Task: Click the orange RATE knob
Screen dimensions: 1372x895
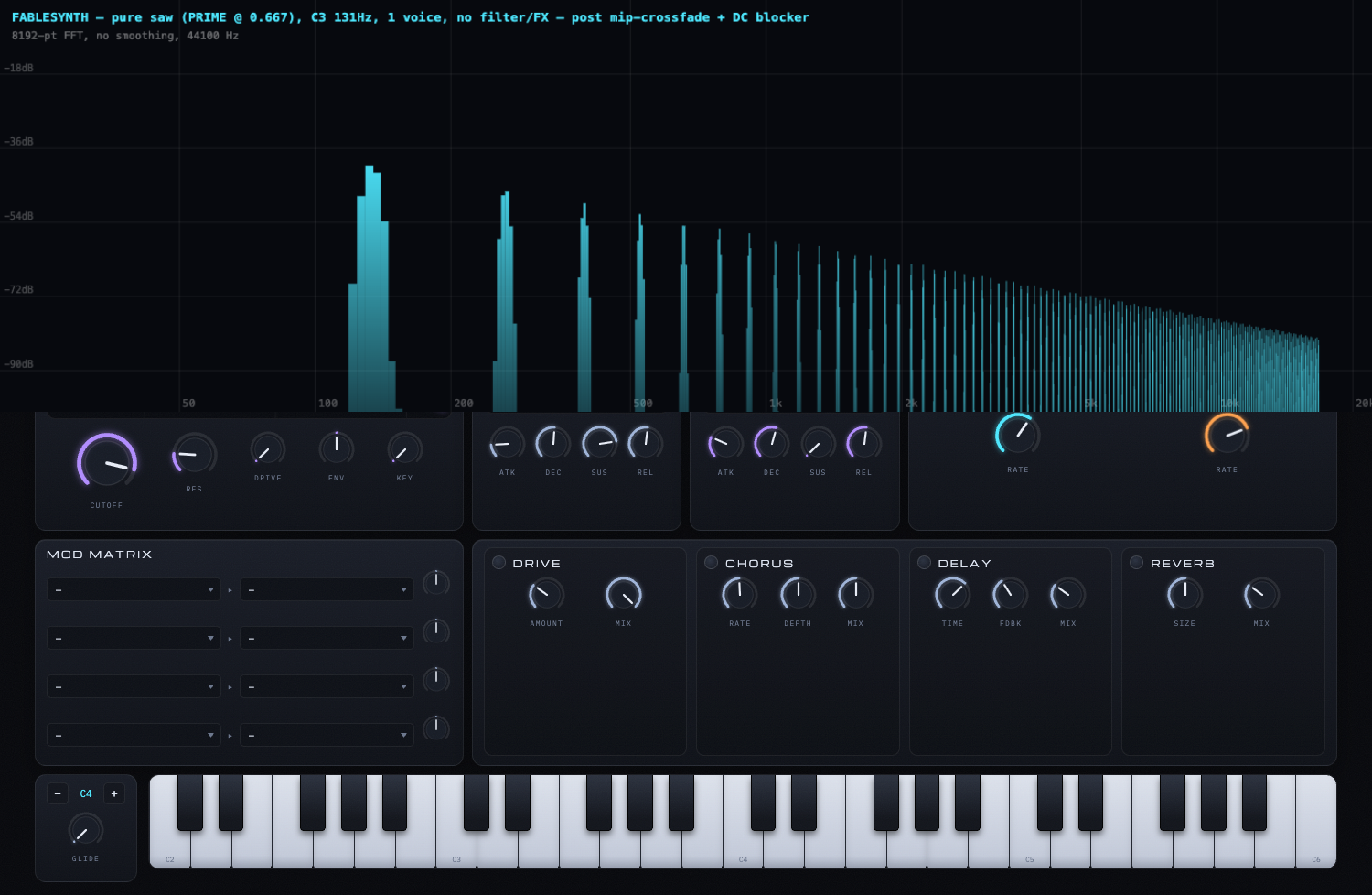Action: [1227, 435]
